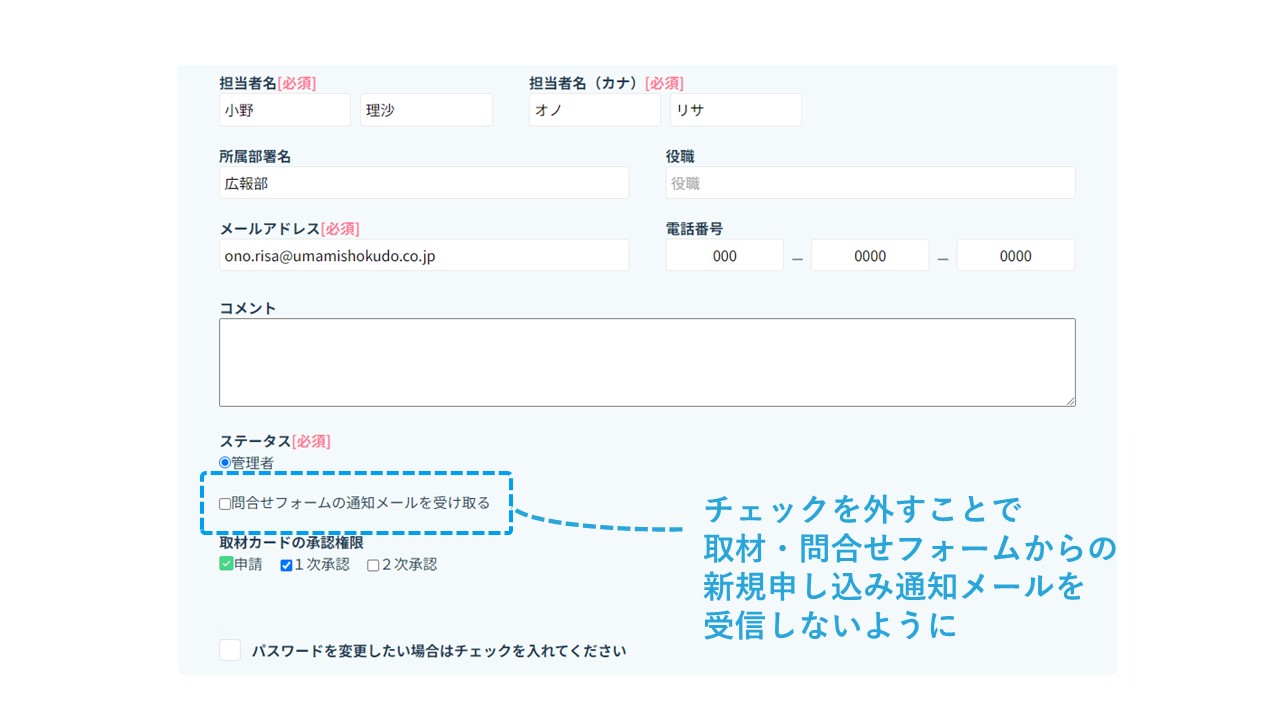Click the パスワードを変更したい場合は label text
This screenshot has width=1280, height=720.
pyautogui.click(x=439, y=651)
